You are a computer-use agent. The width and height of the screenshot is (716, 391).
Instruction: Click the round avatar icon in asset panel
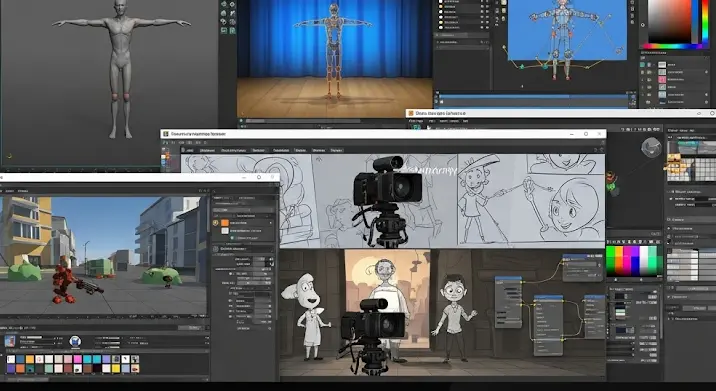[x=75, y=341]
